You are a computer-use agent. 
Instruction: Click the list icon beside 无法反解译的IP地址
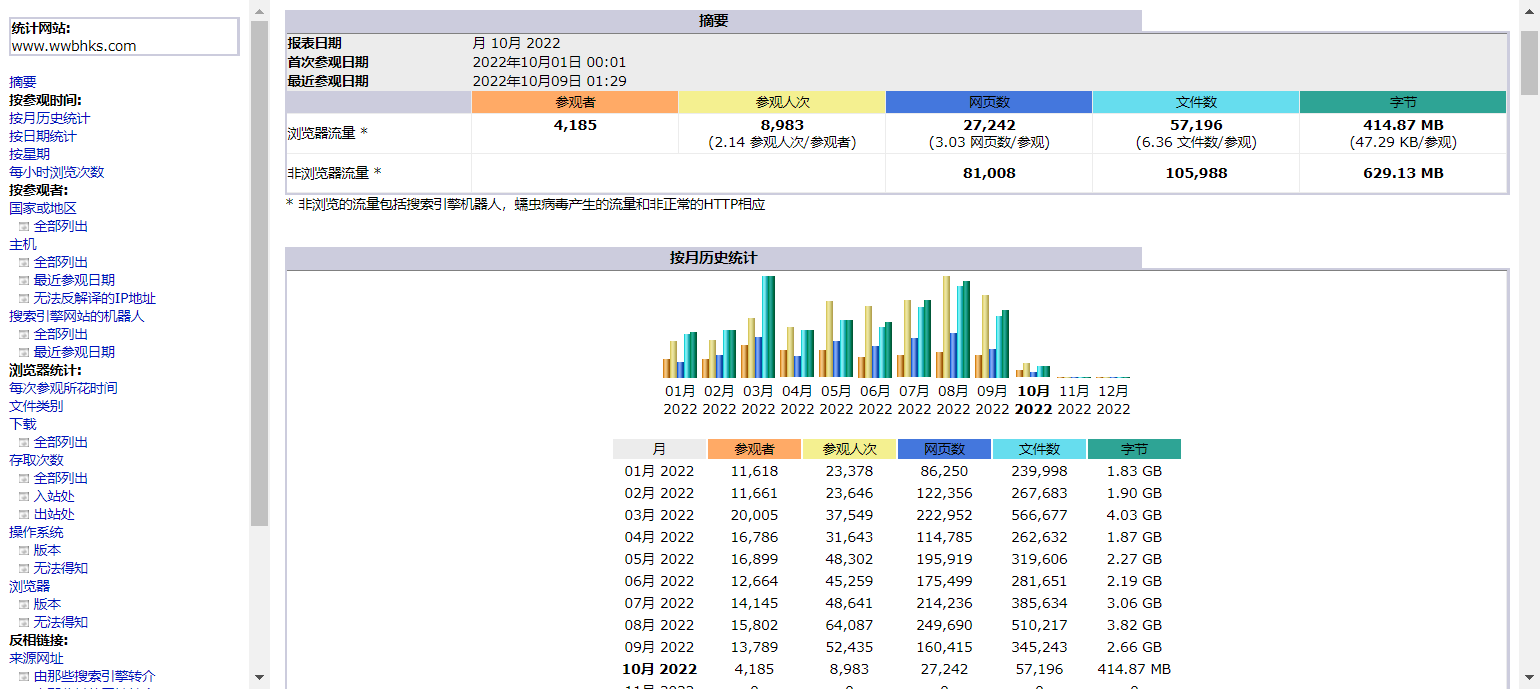24,298
